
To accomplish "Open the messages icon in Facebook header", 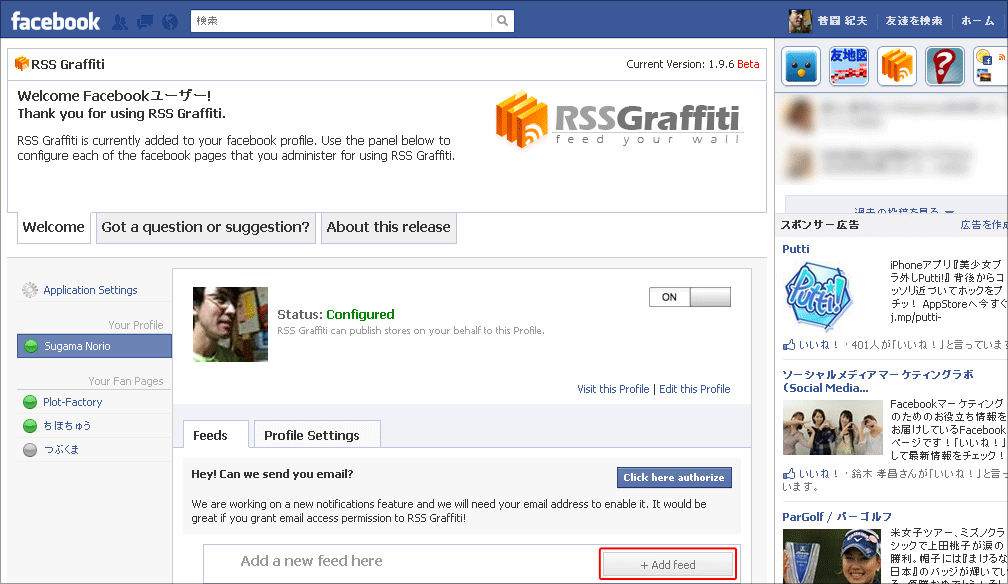I will point(145,22).
